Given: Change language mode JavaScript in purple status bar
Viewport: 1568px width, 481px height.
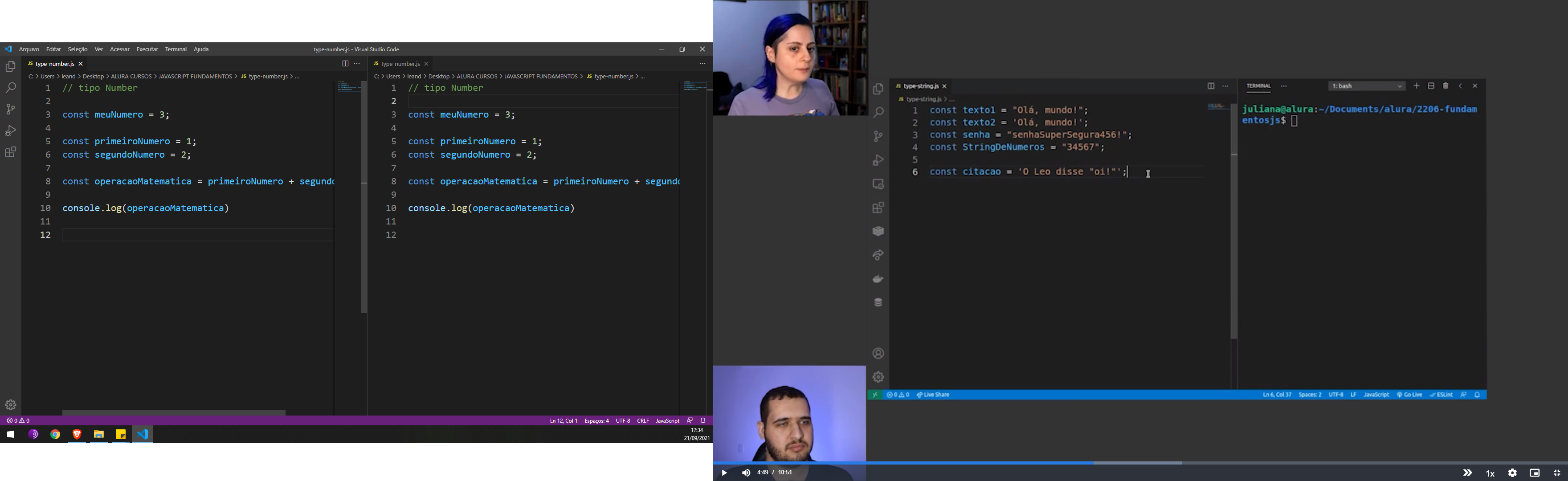Looking at the screenshot, I should coord(667,421).
